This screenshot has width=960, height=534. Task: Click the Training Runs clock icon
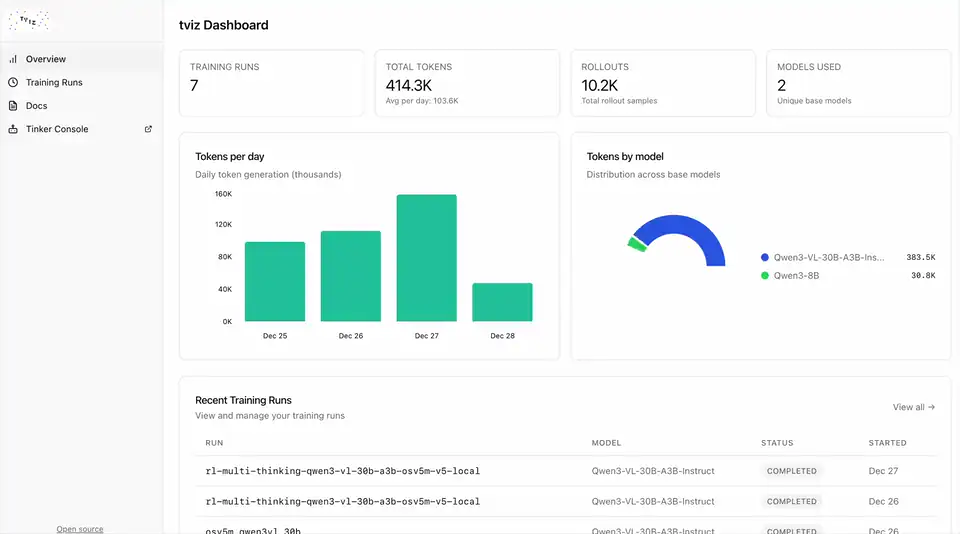(13, 83)
